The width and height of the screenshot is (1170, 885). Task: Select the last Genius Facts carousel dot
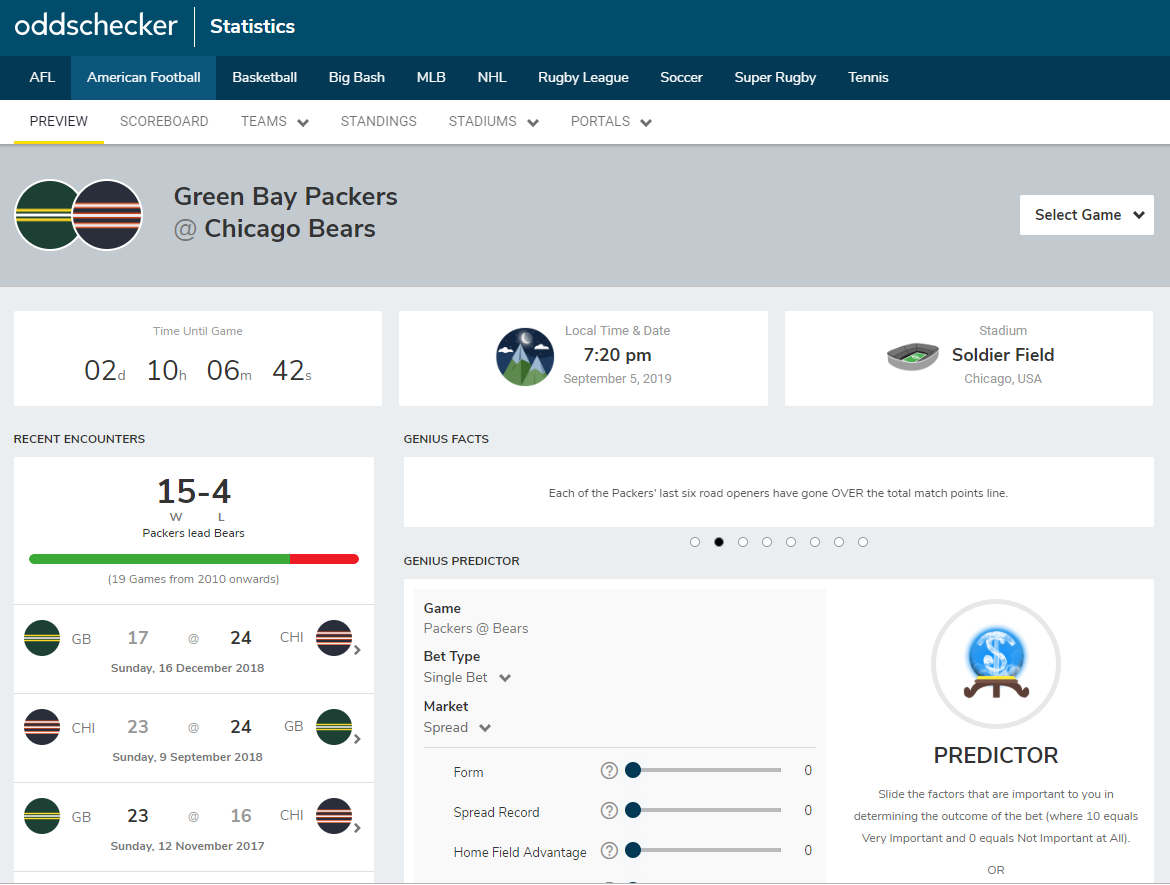[863, 542]
